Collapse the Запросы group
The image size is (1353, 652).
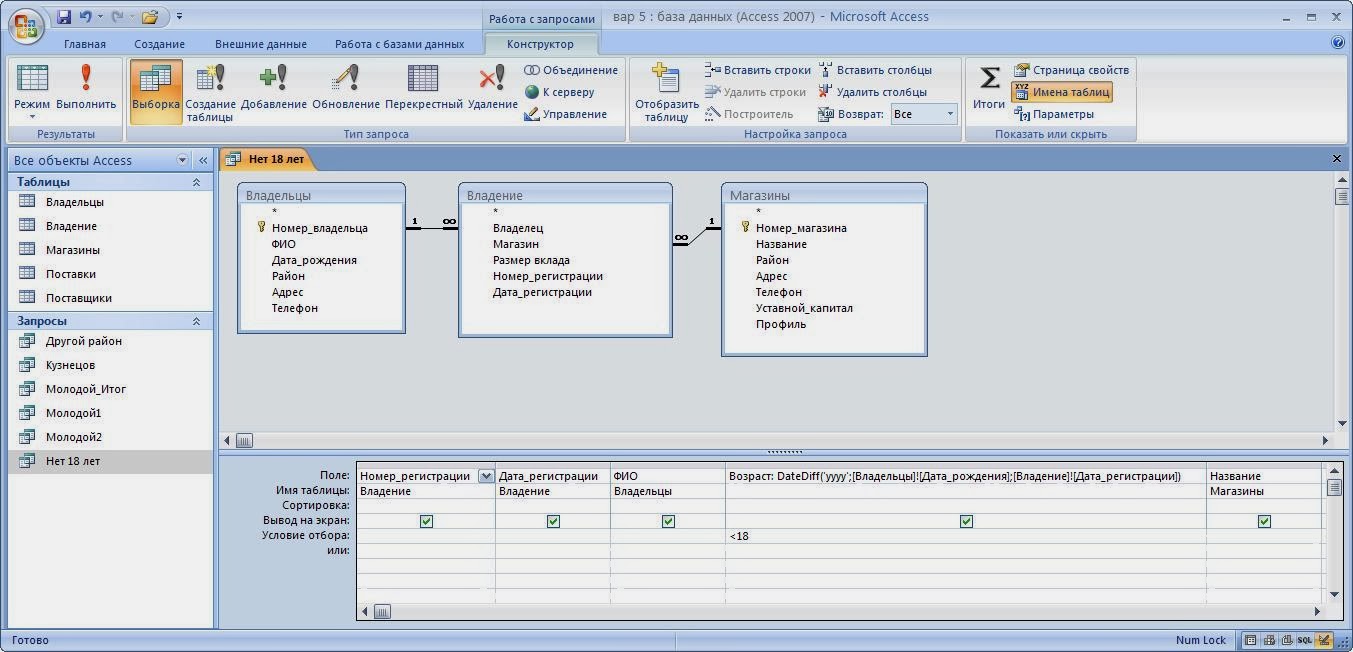point(196,321)
